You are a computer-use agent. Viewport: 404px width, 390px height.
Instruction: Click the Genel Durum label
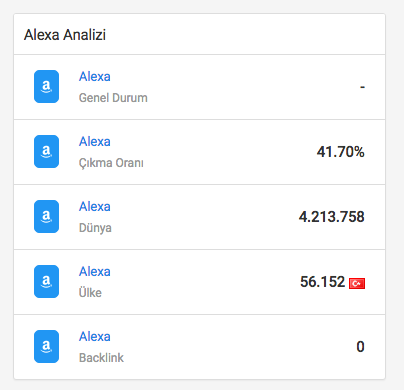tap(113, 98)
